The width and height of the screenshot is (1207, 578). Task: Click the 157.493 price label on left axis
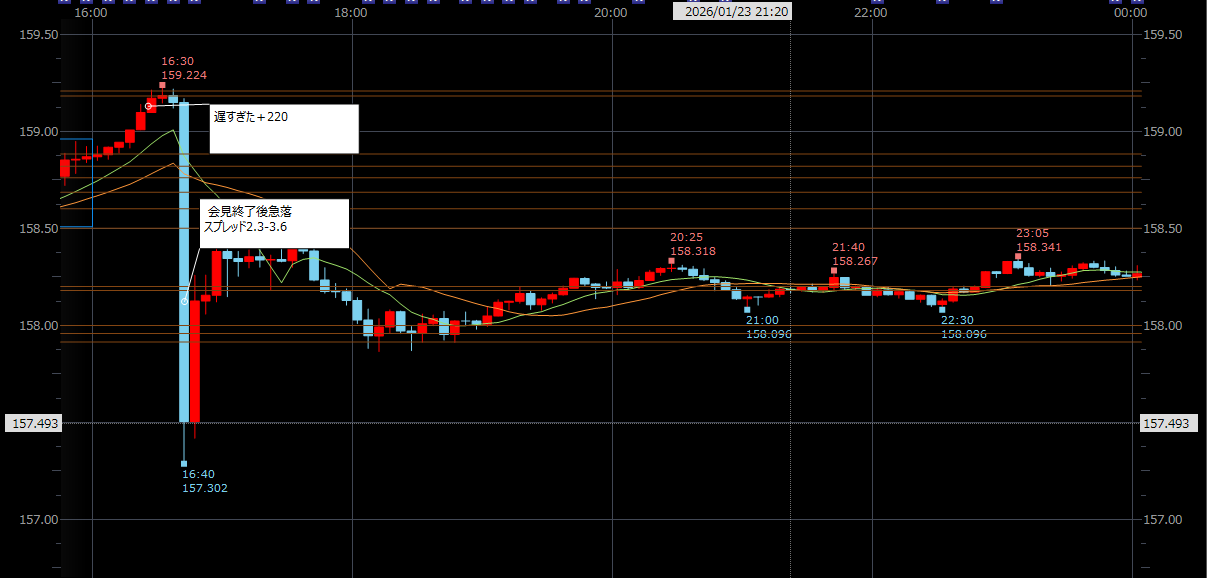point(33,424)
